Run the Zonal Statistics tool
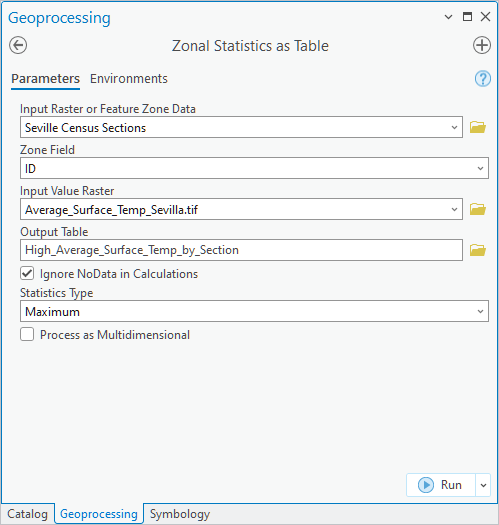 (440, 485)
